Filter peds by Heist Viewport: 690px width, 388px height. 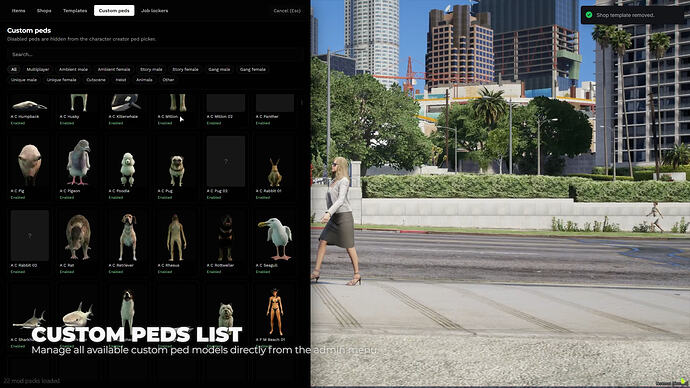coord(121,80)
